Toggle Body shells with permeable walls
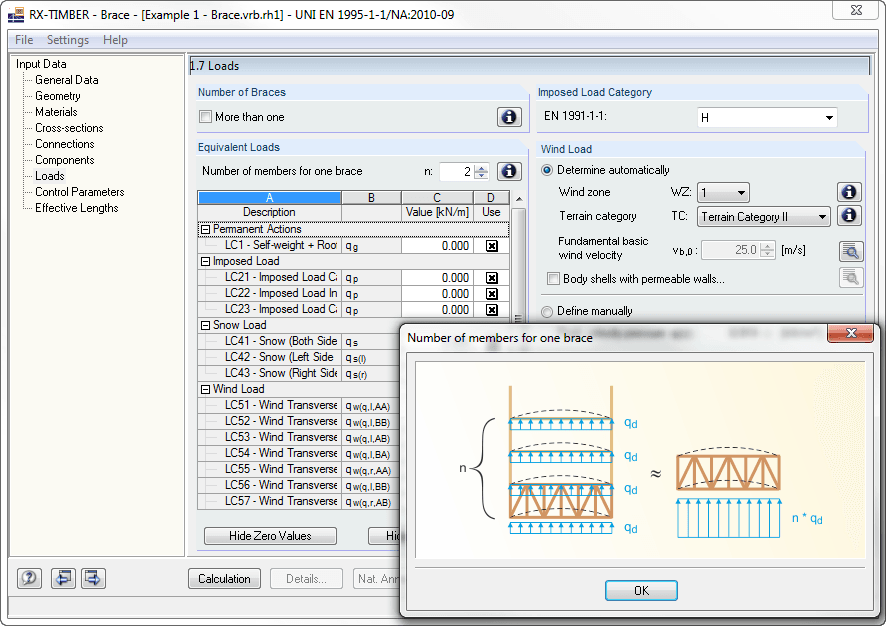Viewport: 886px width, 626px height. pyautogui.click(x=553, y=279)
